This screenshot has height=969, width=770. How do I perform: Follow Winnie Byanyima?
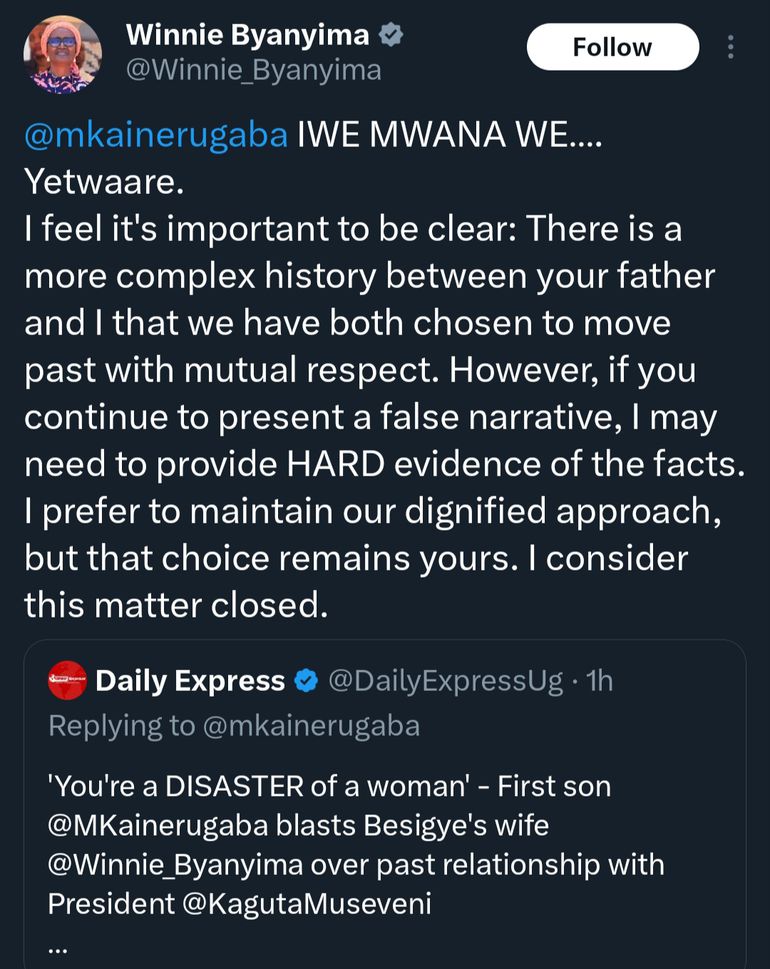point(612,47)
